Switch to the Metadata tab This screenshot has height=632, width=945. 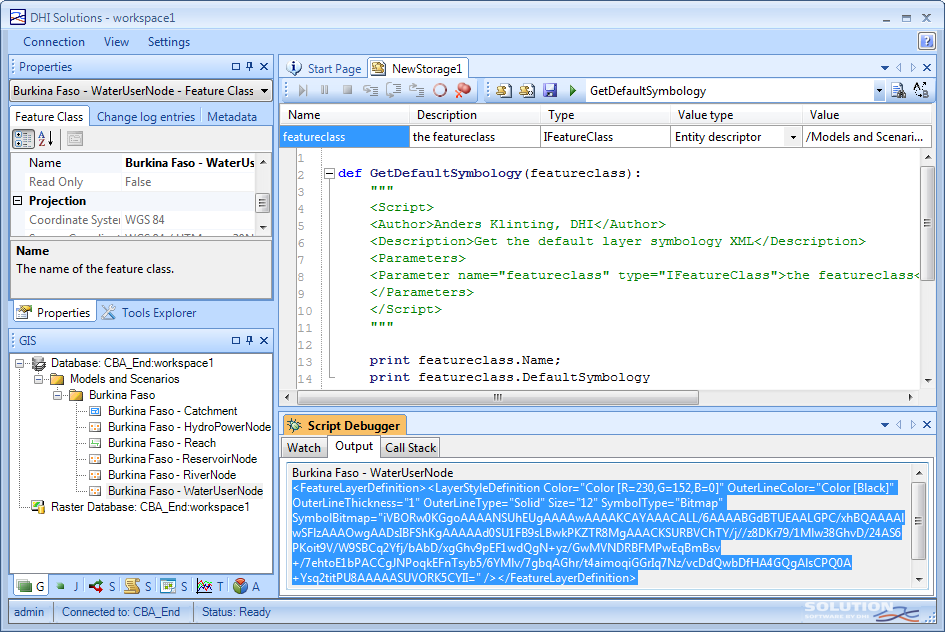point(233,116)
